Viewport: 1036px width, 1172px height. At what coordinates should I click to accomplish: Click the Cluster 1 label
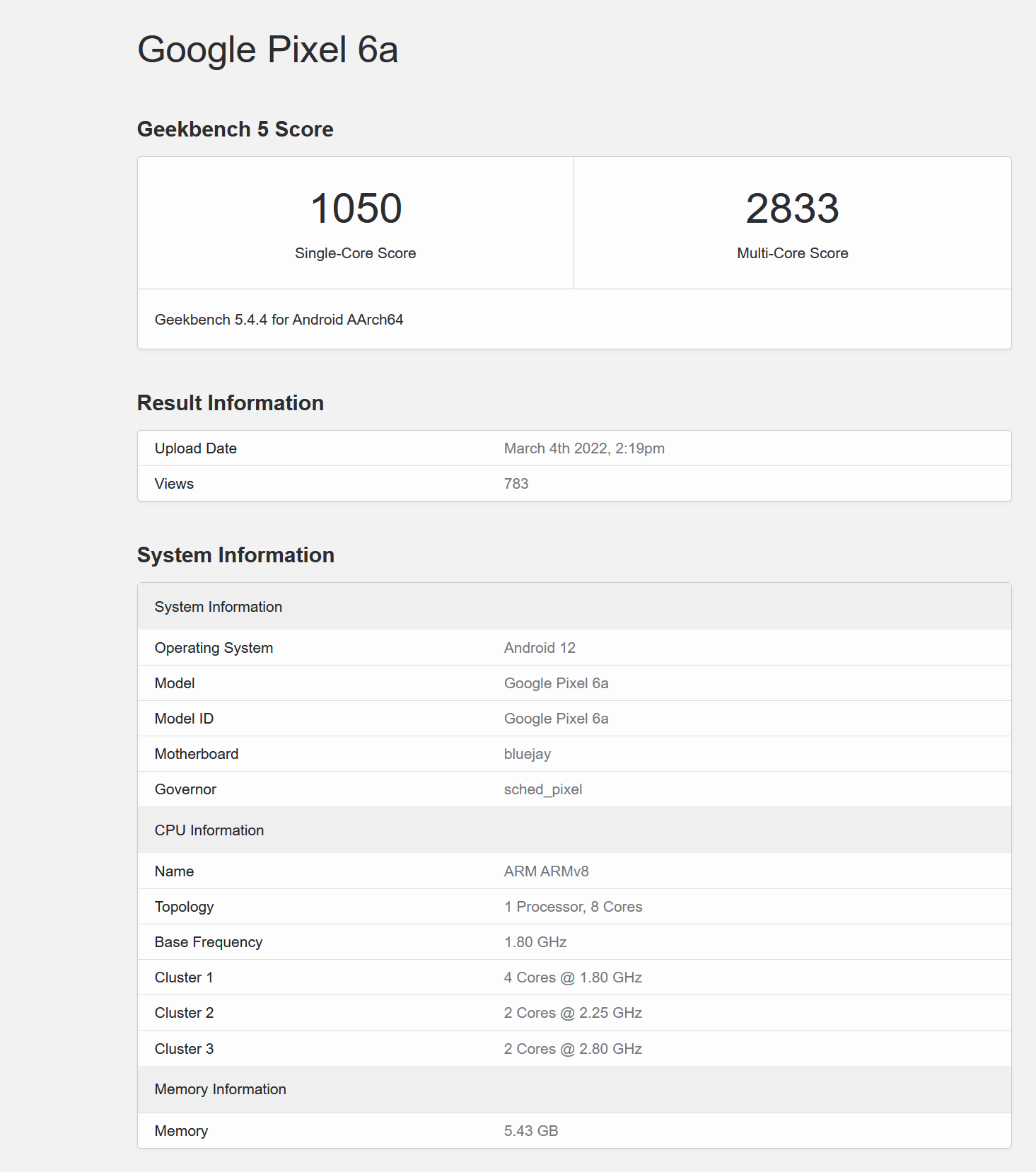tap(184, 977)
